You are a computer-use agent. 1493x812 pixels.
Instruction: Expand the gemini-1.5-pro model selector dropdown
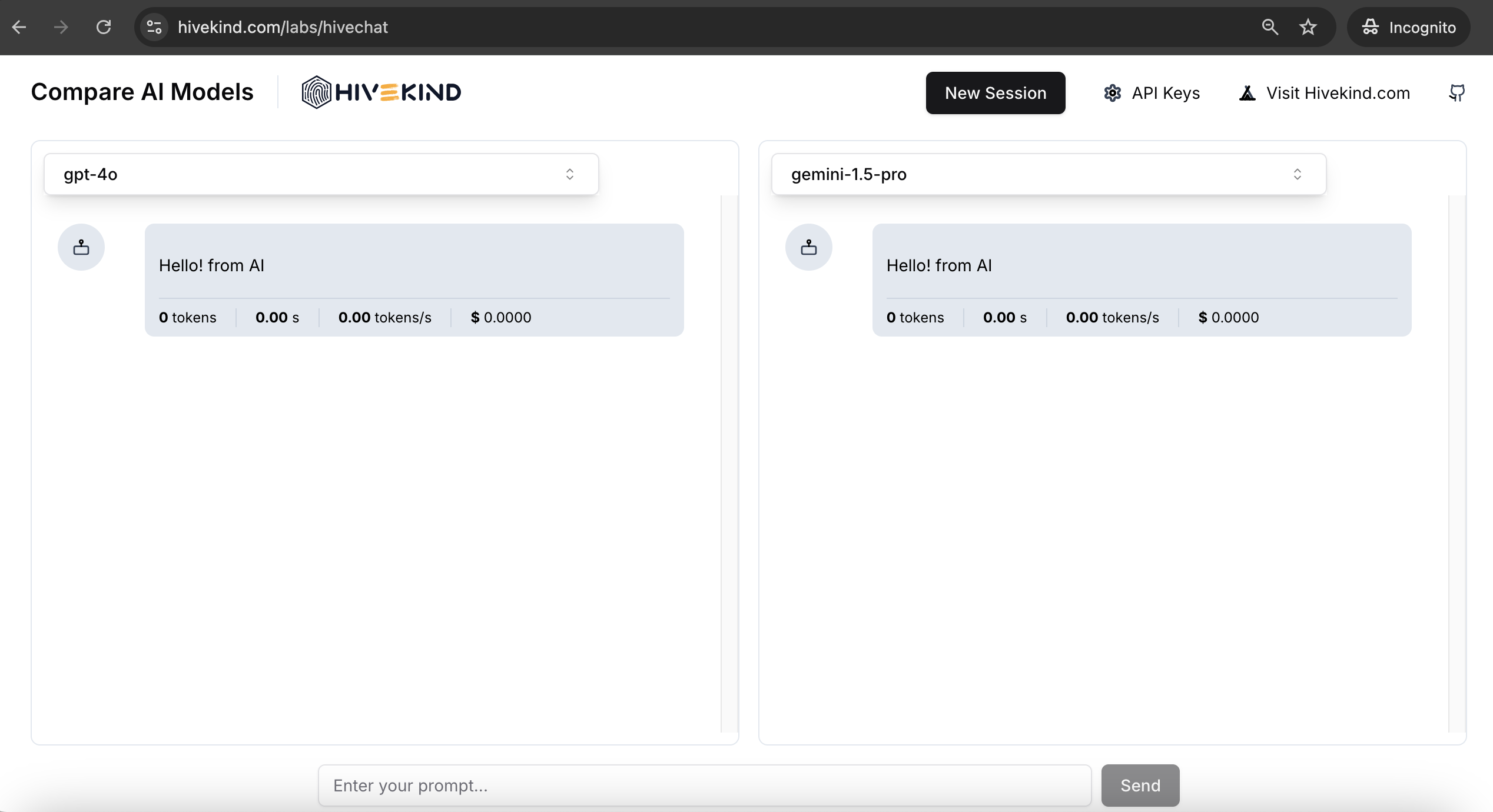coord(1048,174)
